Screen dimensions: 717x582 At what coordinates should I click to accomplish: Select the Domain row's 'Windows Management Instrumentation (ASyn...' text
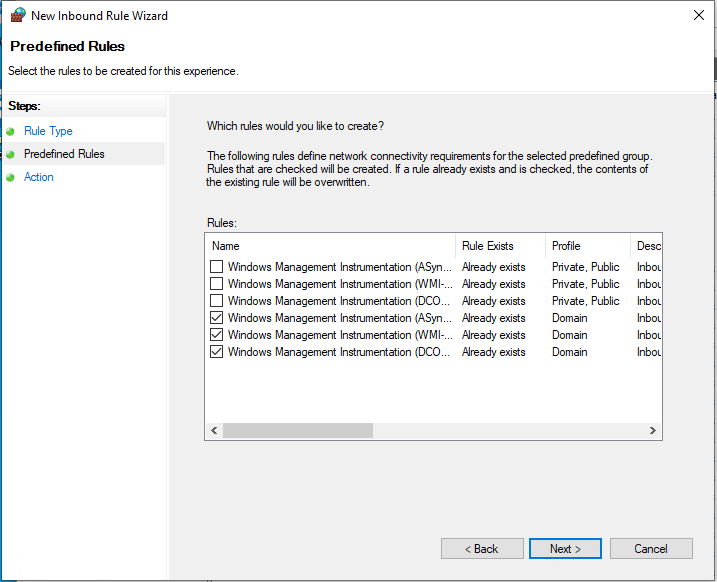340,318
